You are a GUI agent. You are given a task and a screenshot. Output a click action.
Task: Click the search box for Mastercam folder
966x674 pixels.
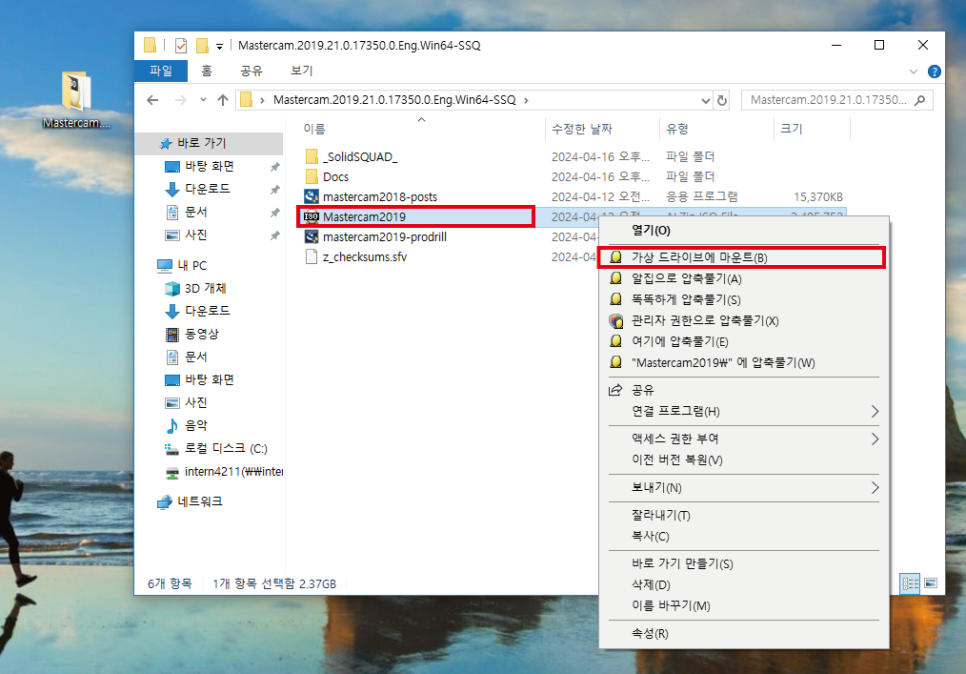tap(837, 100)
